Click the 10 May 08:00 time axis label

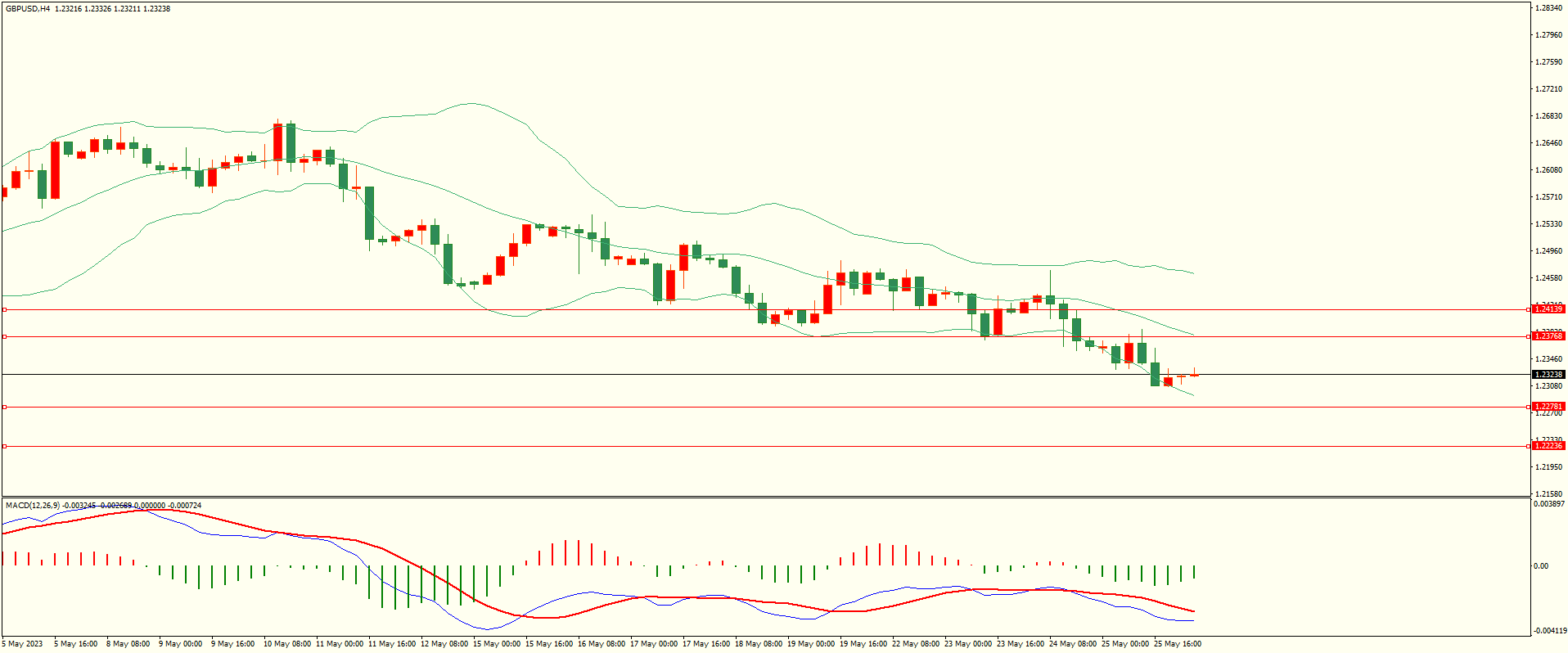tap(286, 644)
